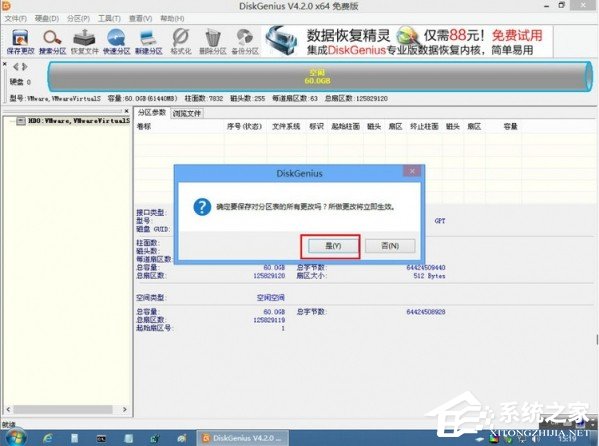Decline with the 否(N) button
This screenshot has width=599, height=446.
[x=390, y=246]
